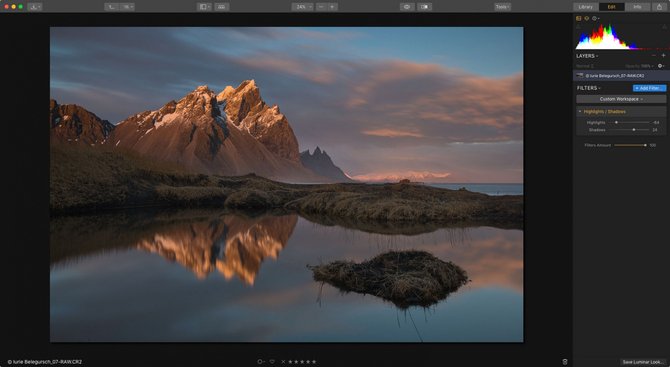Image resolution: width=670 pixels, height=367 pixels.
Task: Click Save Luminar Look button
Action: [643, 362]
